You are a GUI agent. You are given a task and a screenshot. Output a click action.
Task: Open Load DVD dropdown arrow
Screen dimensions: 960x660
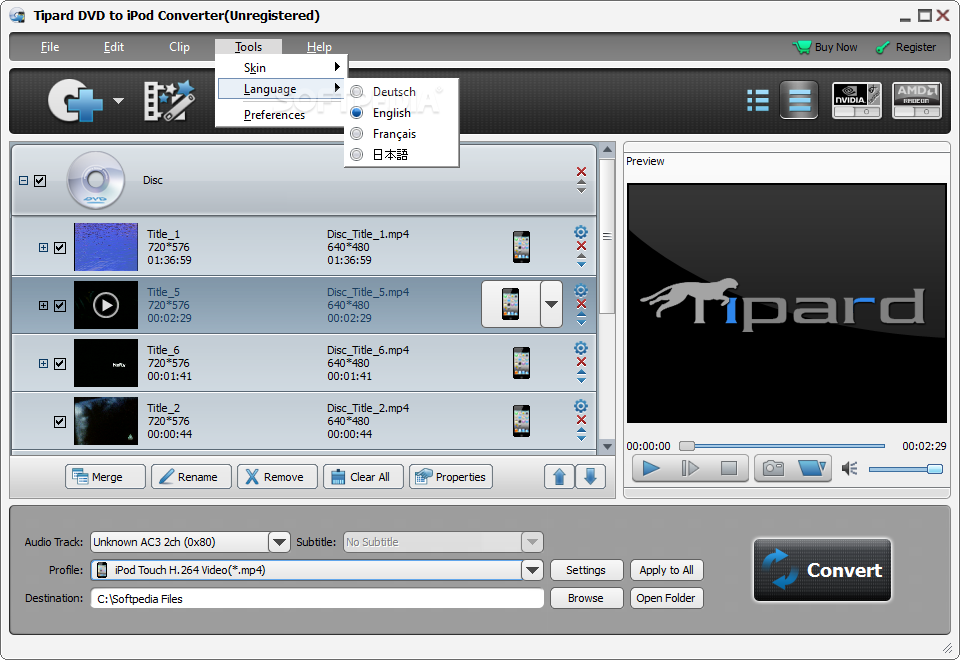[118, 101]
